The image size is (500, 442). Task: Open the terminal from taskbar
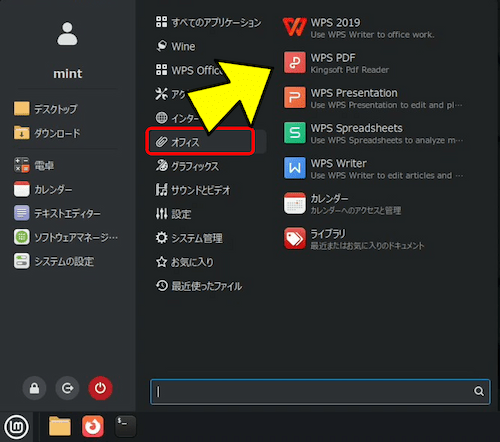click(125, 426)
